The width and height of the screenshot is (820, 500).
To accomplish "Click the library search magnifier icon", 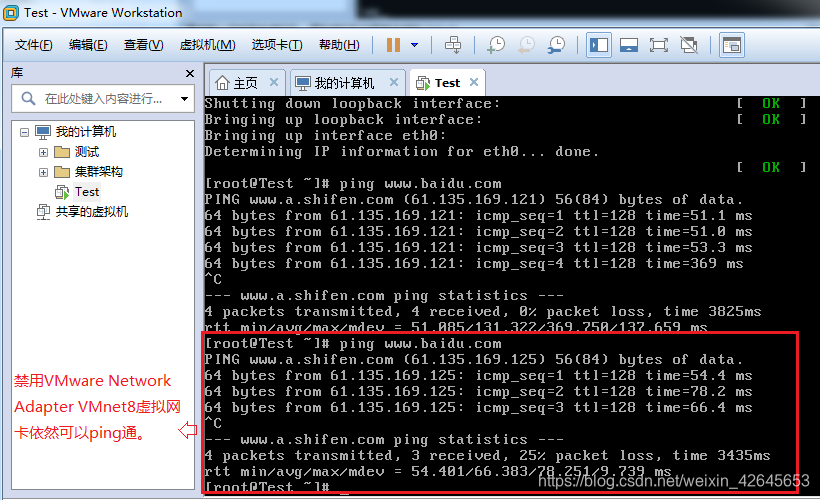I will point(28,98).
